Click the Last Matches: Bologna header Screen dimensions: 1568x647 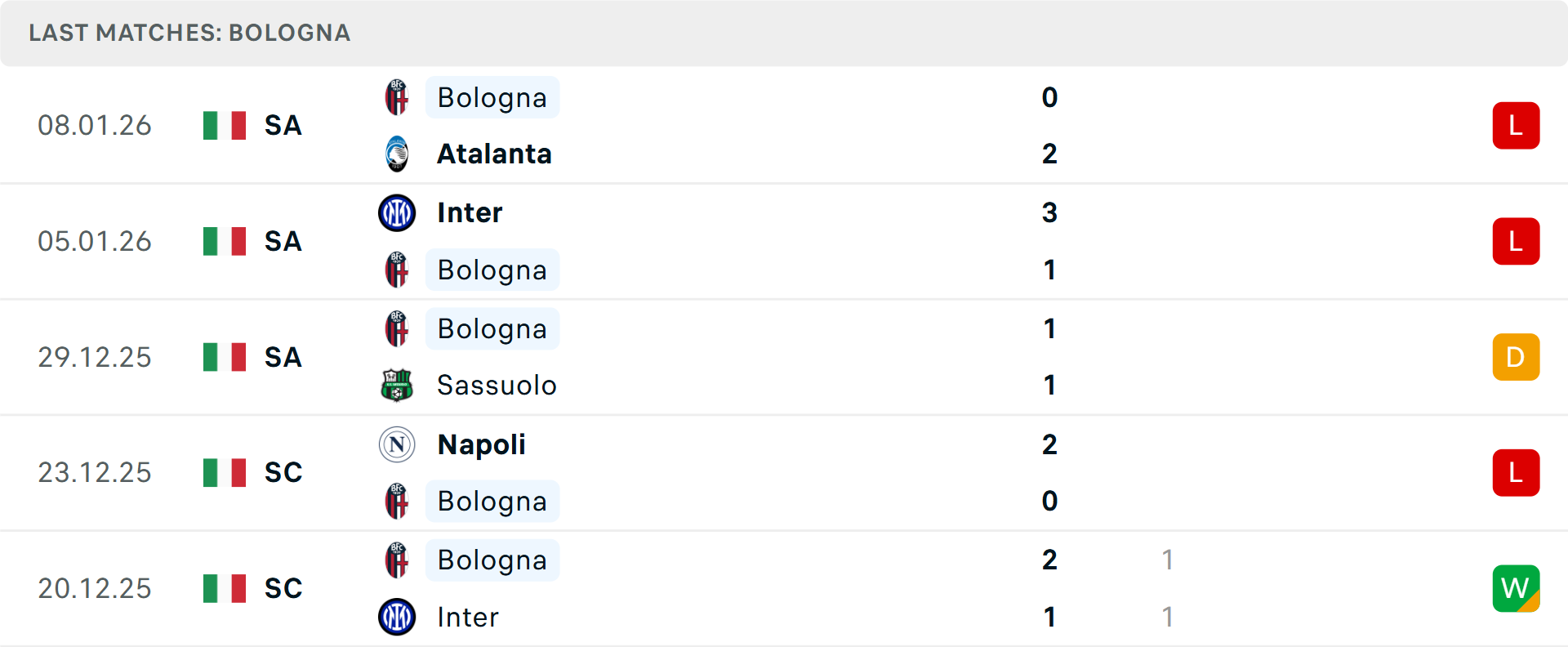click(x=189, y=33)
